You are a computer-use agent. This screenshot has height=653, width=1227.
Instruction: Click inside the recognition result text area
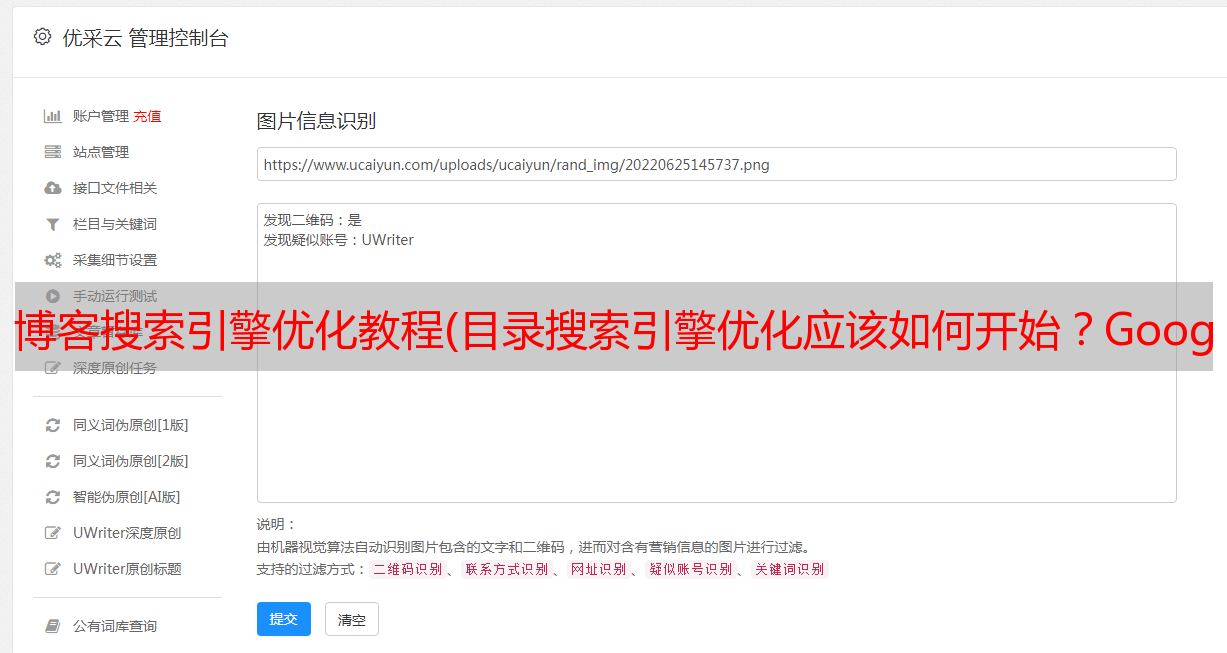pos(716,353)
